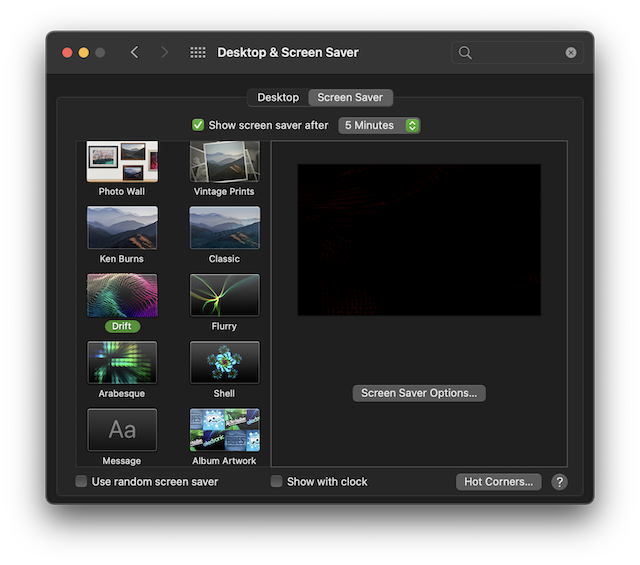Clear search field with the X icon
Screen dimensions: 640x565
[571, 53]
